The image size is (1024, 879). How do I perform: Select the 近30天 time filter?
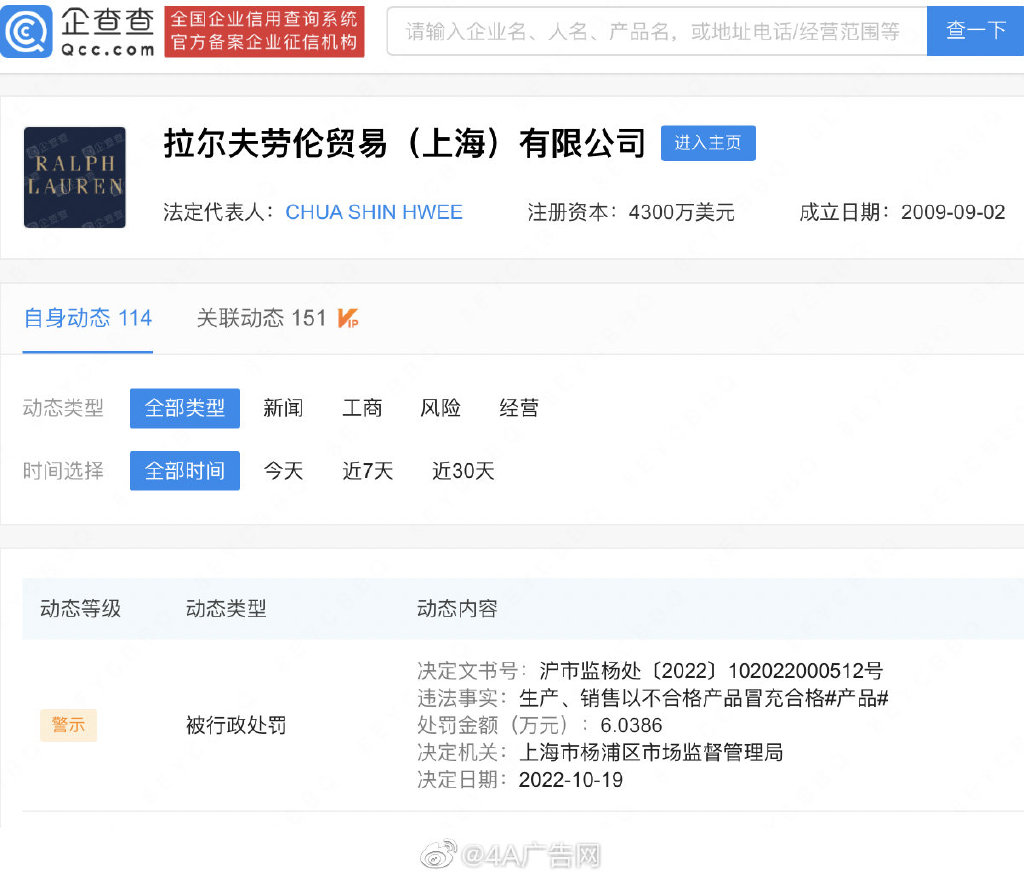tap(463, 471)
